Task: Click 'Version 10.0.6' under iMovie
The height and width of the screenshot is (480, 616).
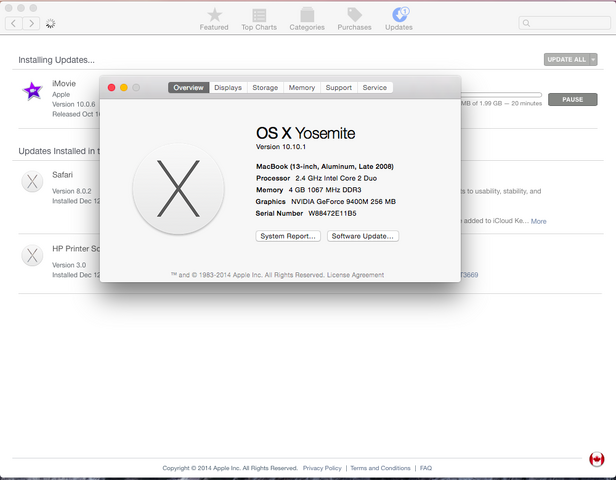Action: (x=74, y=104)
